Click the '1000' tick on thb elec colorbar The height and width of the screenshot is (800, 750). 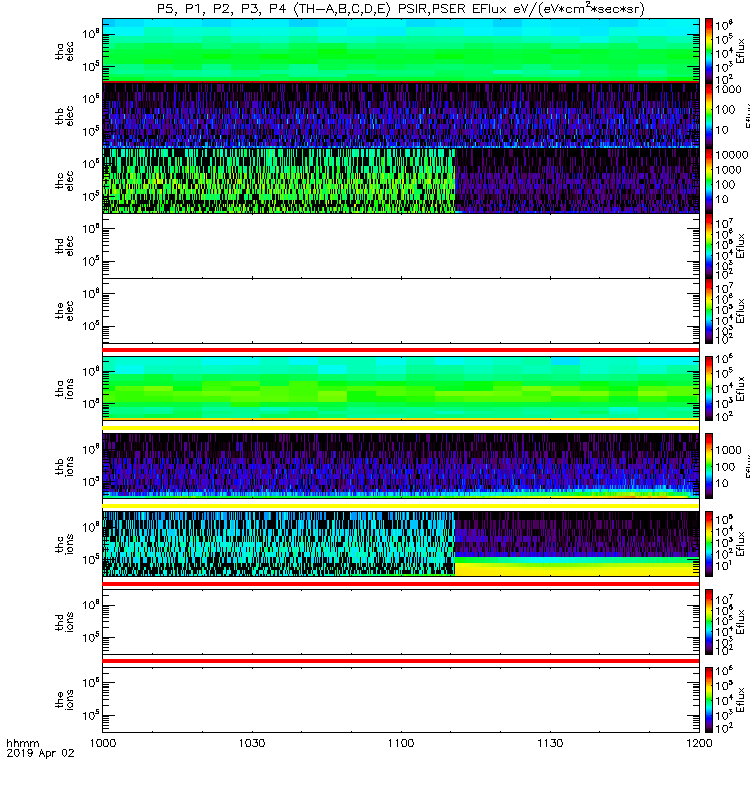coord(729,89)
